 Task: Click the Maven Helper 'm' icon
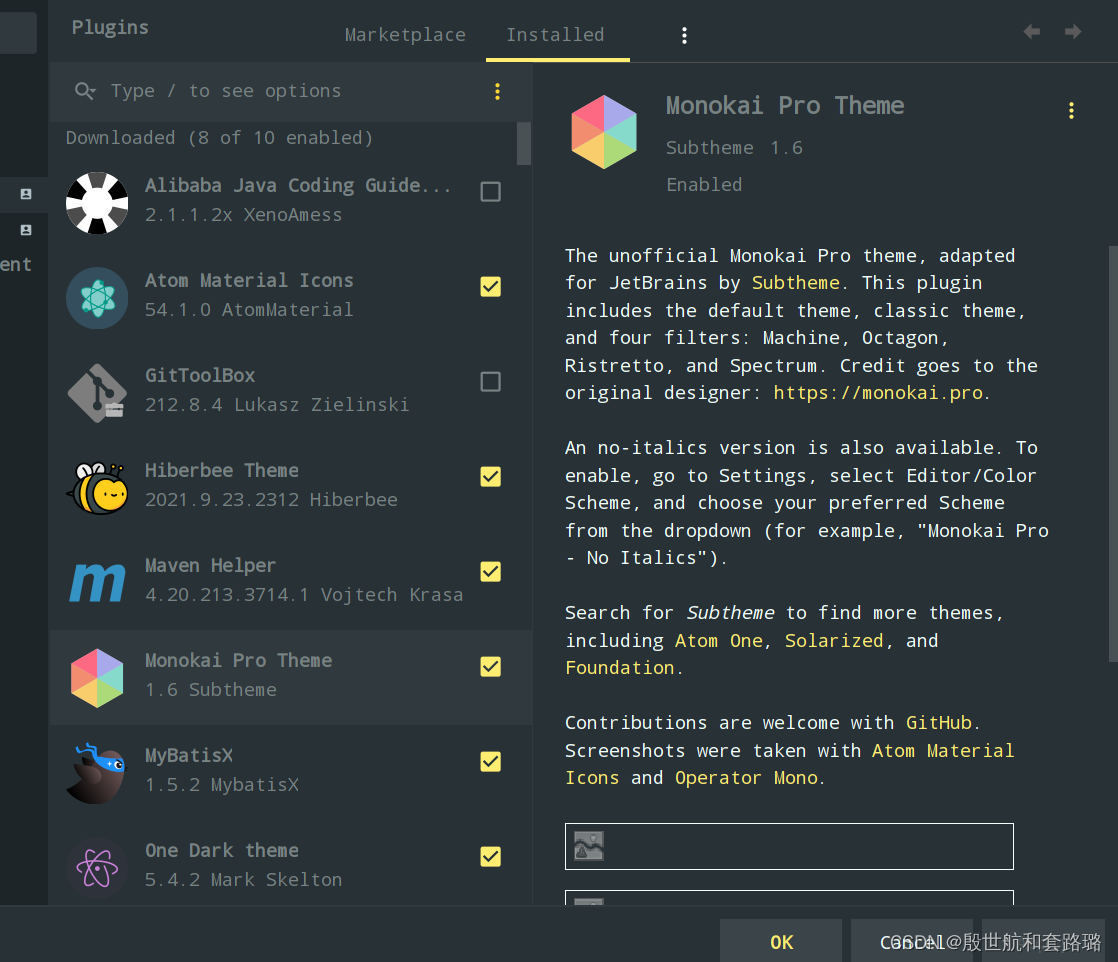click(97, 583)
